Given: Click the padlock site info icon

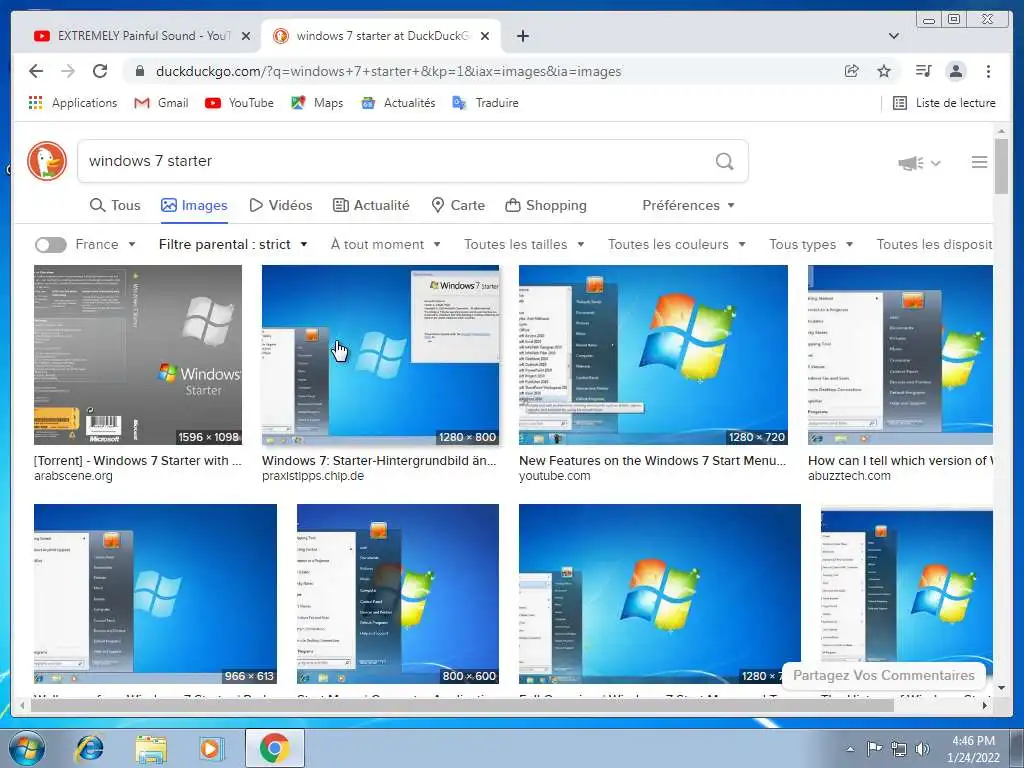Looking at the screenshot, I should pos(139,71).
